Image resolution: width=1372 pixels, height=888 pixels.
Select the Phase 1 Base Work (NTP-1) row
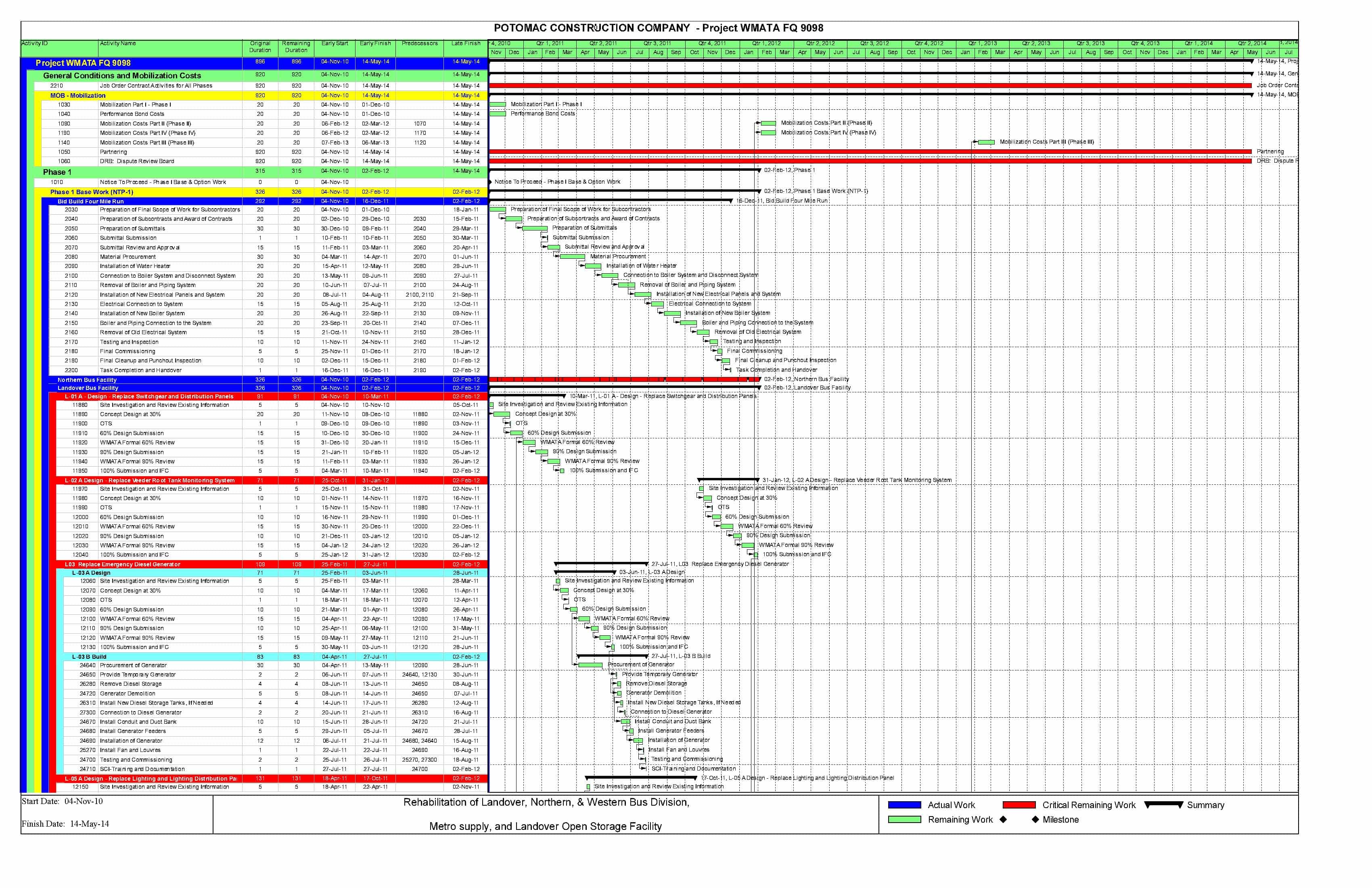[x=261, y=192]
